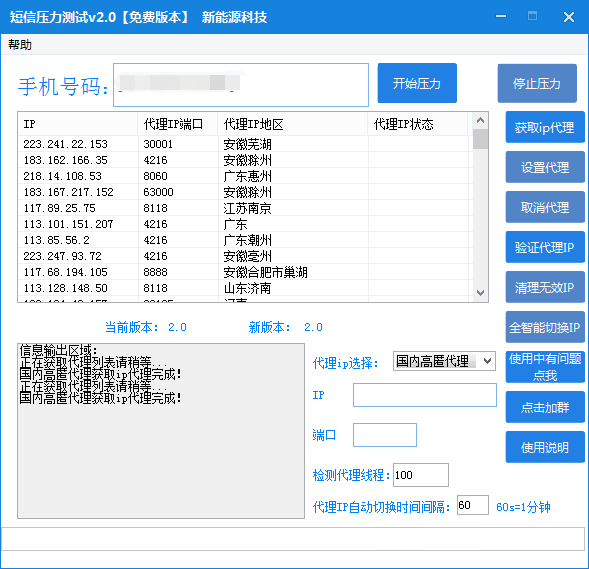Select row with IP 113.101.151.207
This screenshot has height=569, width=589.
pyautogui.click(x=245, y=224)
